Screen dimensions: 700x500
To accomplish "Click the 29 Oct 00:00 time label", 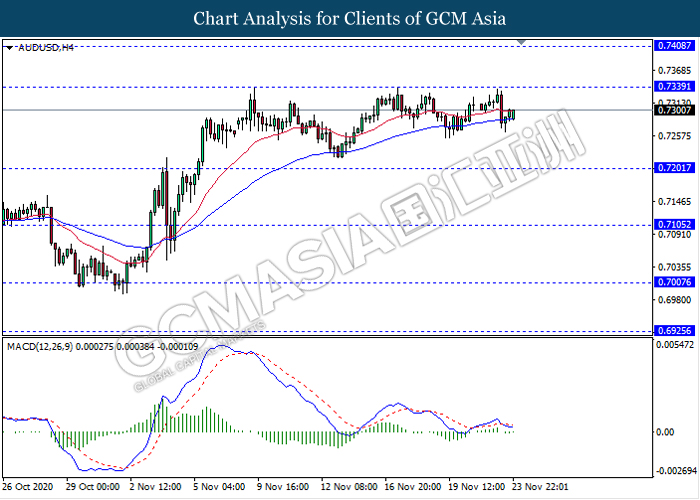I will 92,487.
